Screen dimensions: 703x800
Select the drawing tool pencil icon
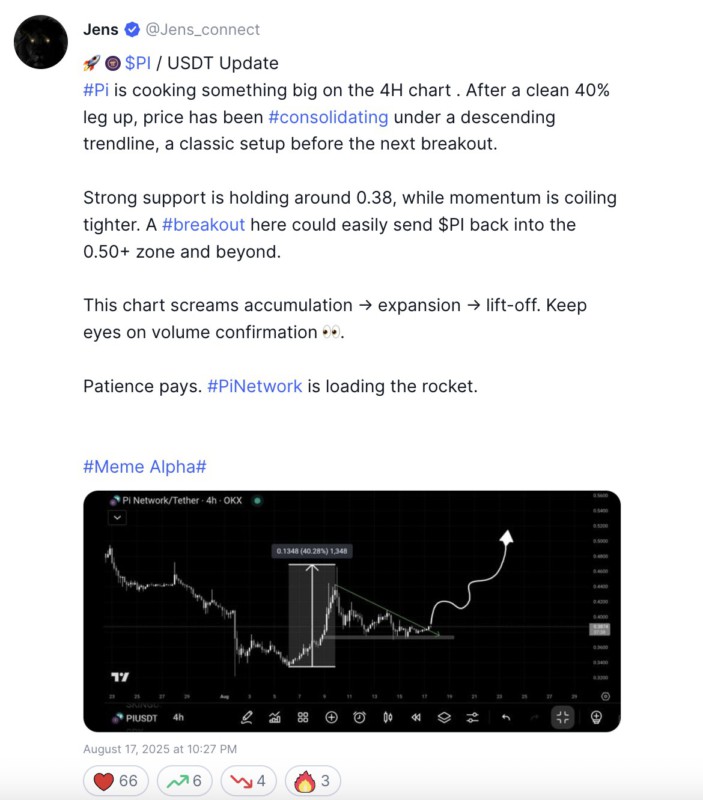[248, 717]
